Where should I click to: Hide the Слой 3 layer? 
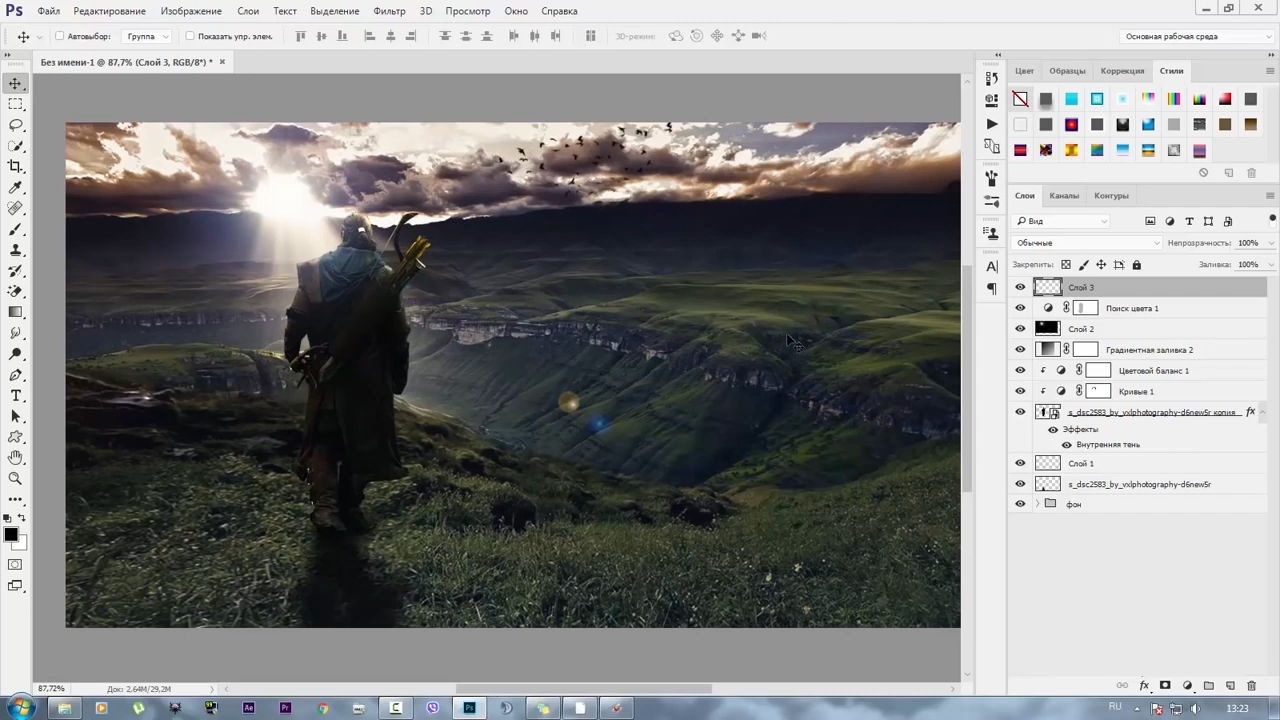point(1020,287)
